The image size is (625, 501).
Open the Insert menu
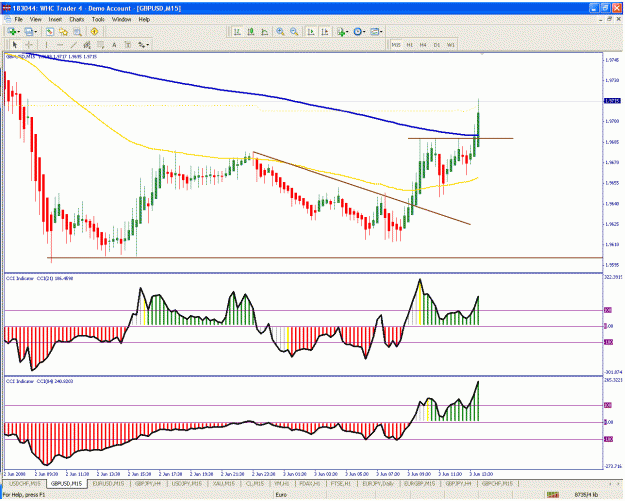point(55,19)
